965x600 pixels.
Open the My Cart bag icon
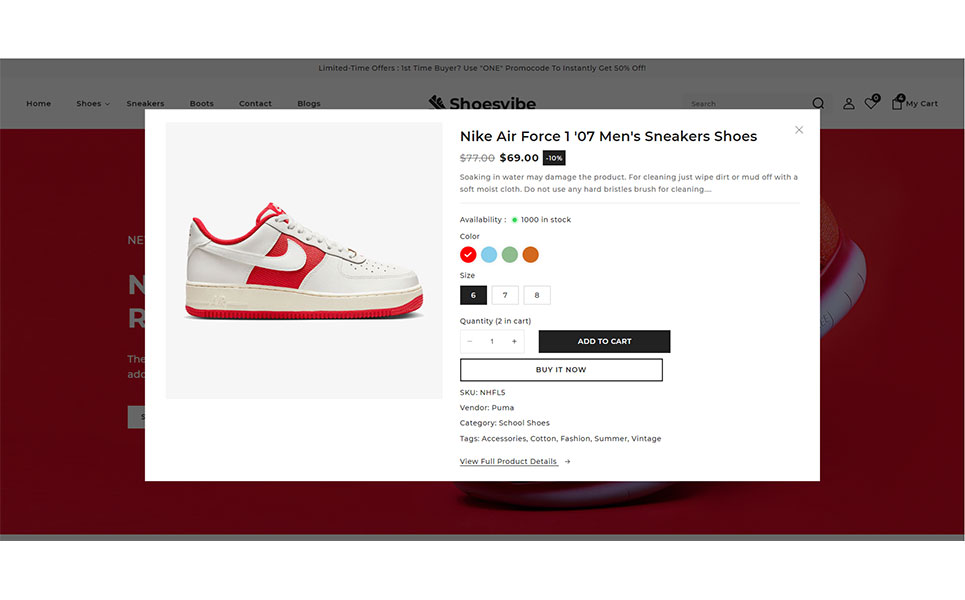click(897, 103)
